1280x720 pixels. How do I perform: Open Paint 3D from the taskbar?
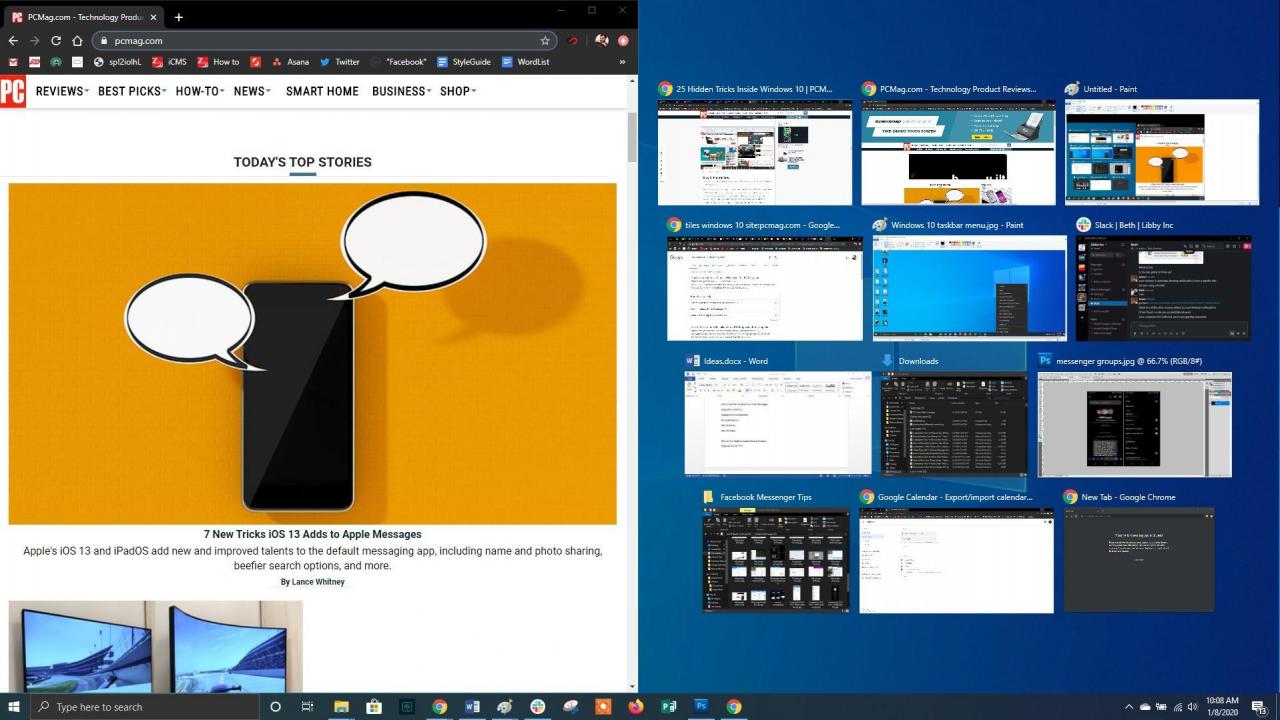(505, 707)
